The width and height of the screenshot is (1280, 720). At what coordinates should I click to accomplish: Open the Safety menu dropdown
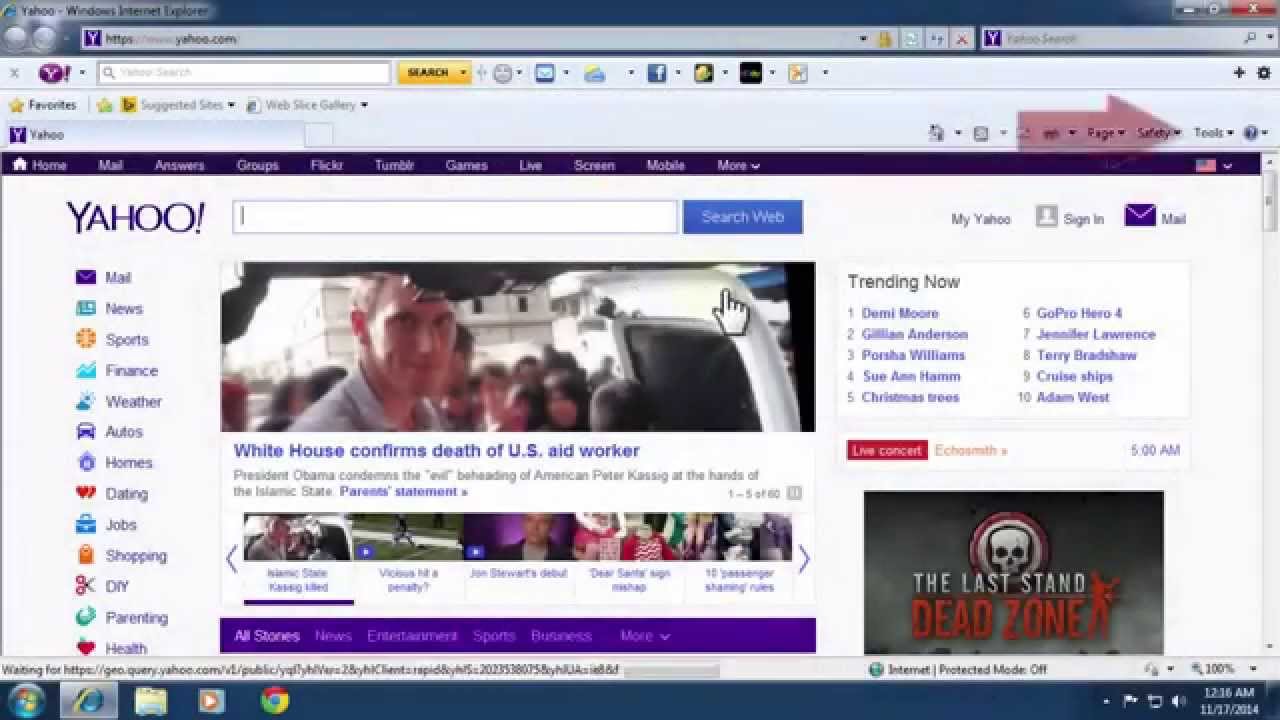pyautogui.click(x=1159, y=133)
